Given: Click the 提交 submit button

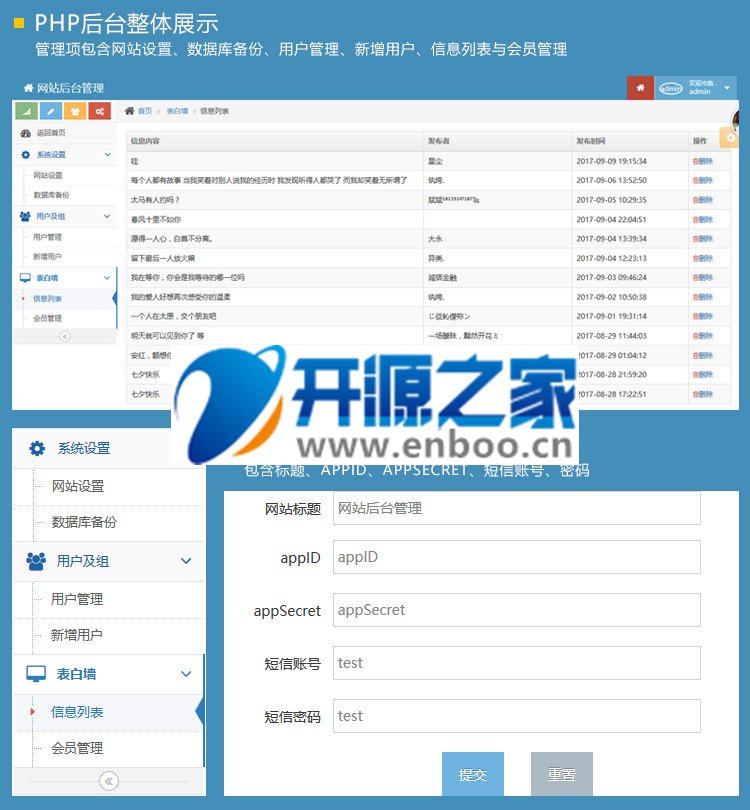Looking at the screenshot, I should pyautogui.click(x=473, y=774).
